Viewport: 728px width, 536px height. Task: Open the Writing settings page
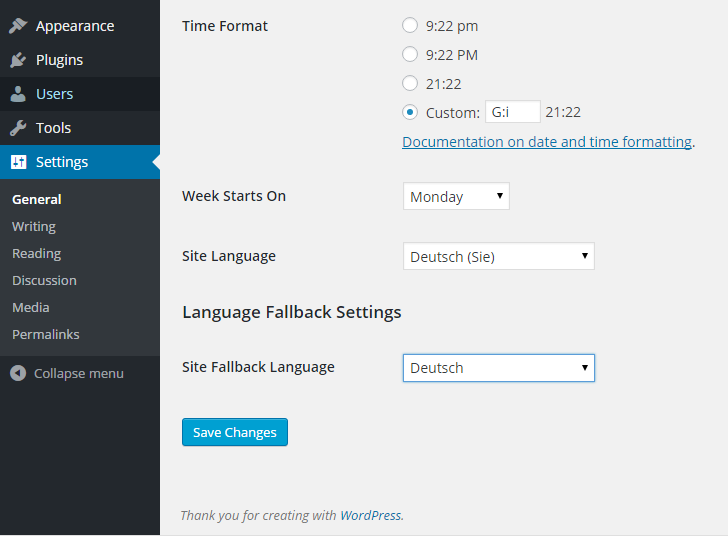click(x=34, y=226)
